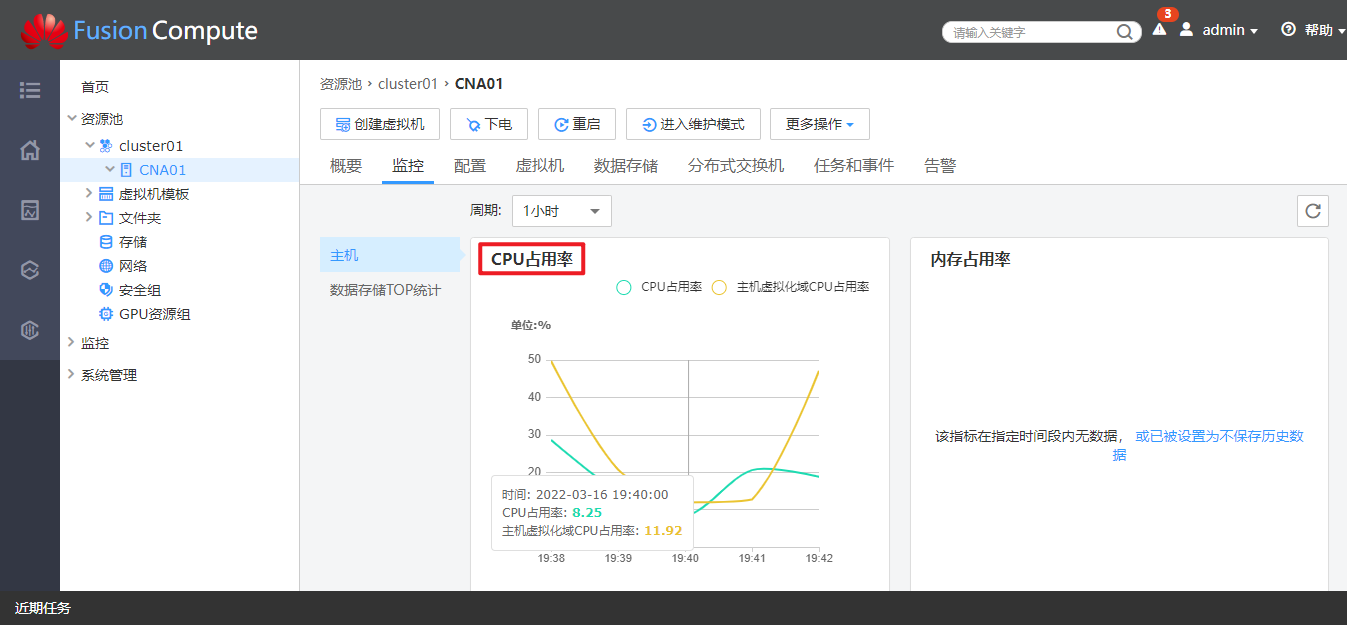Click the 进入维护模式 button
1347x625 pixels.
coord(693,124)
